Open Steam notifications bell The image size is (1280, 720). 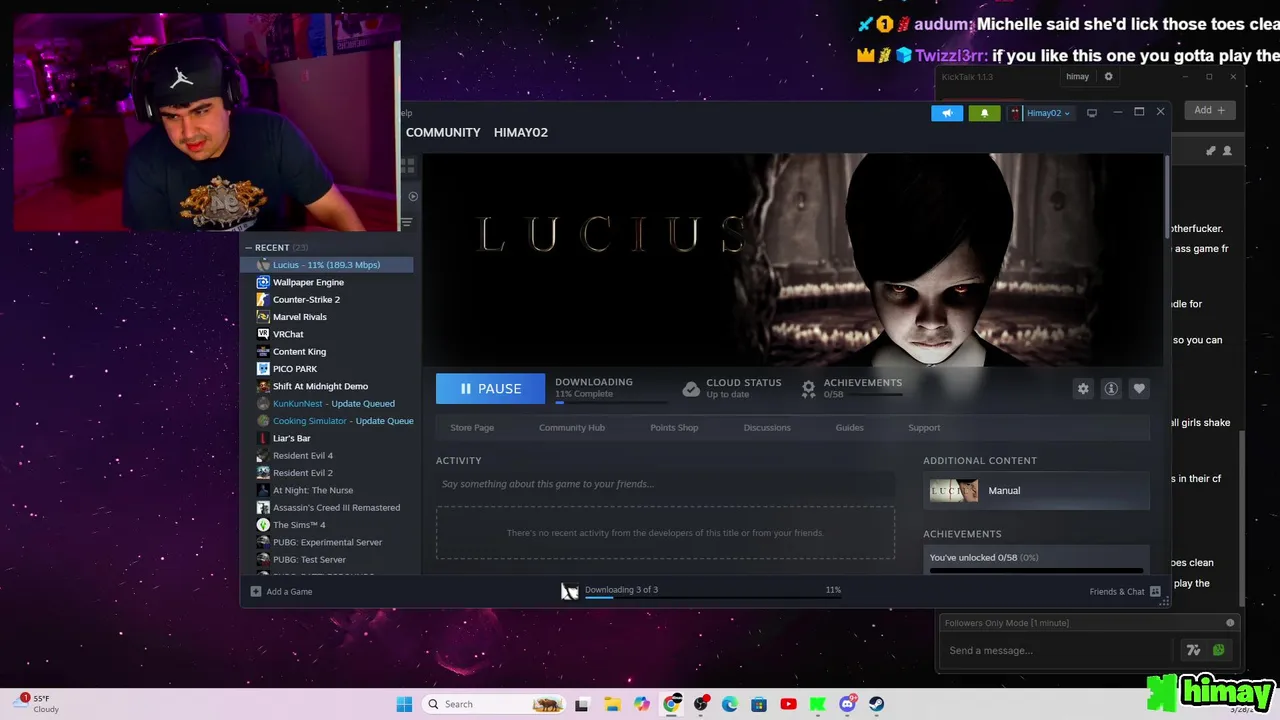click(x=984, y=113)
